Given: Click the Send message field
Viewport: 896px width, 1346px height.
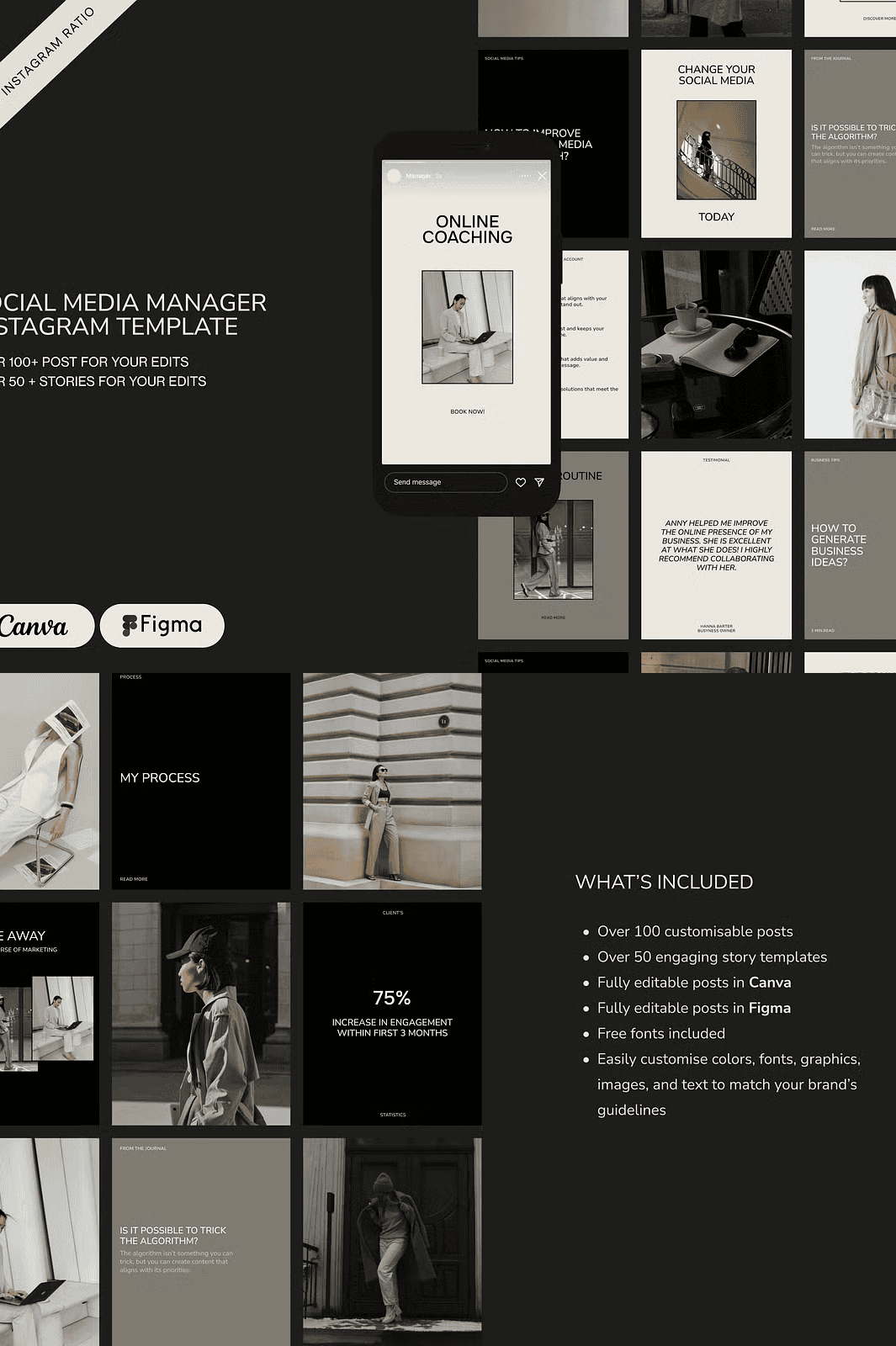Looking at the screenshot, I should click(446, 482).
